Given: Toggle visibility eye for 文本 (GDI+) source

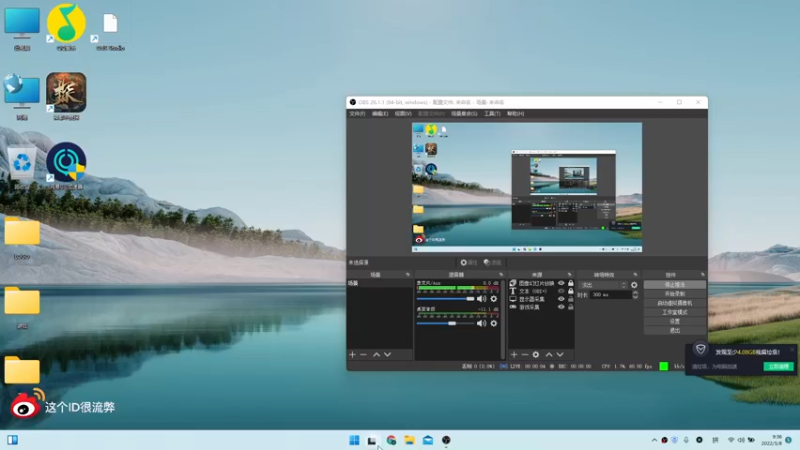Looking at the screenshot, I should click(x=561, y=291).
